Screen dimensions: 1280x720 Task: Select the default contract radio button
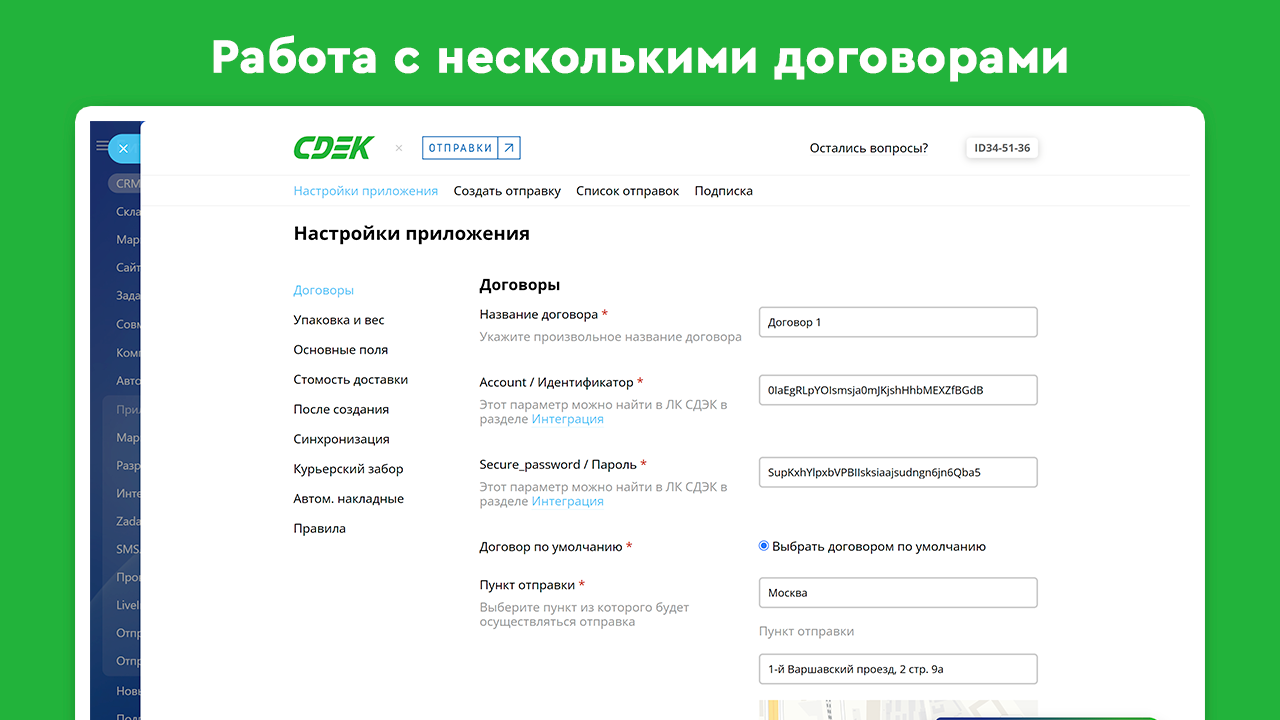click(x=764, y=546)
